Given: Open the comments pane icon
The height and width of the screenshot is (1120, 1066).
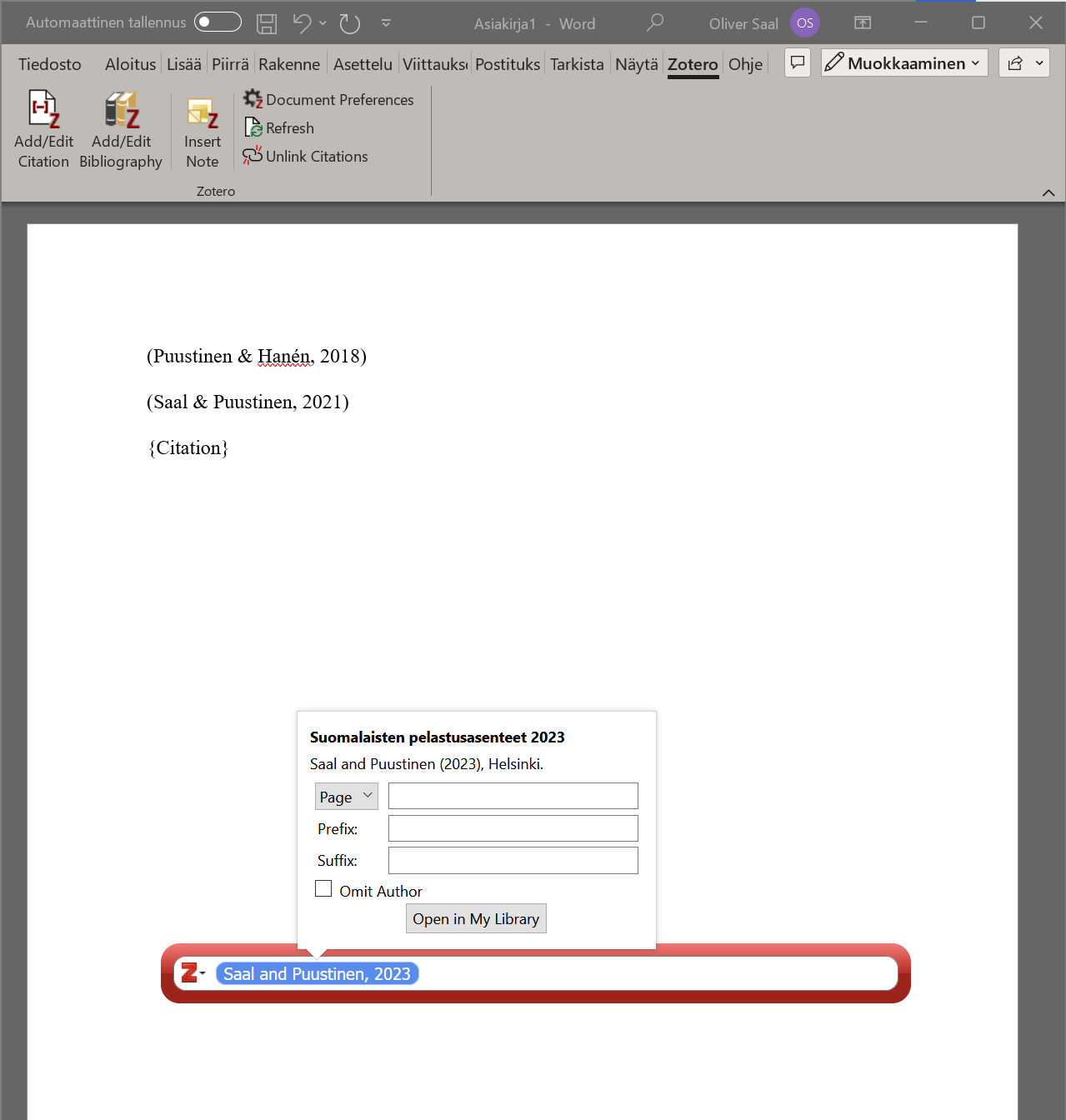Looking at the screenshot, I should [x=798, y=62].
